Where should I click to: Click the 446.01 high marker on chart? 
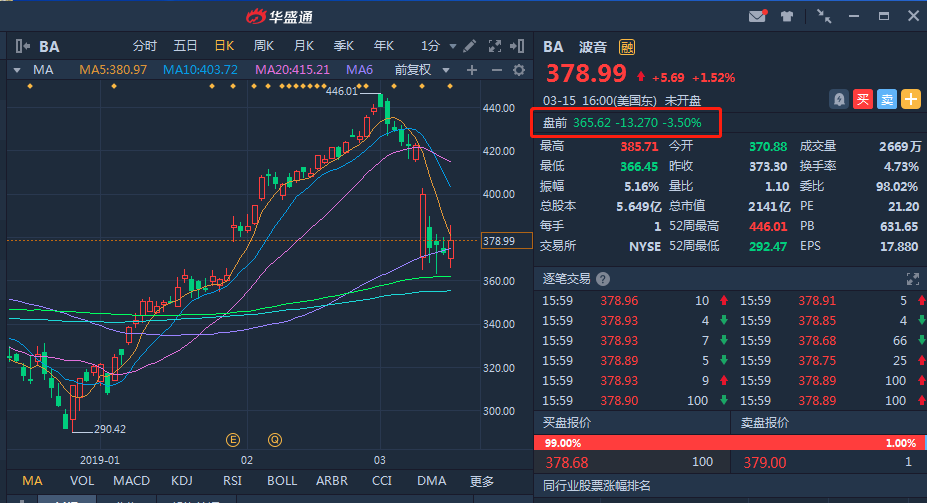coord(342,91)
